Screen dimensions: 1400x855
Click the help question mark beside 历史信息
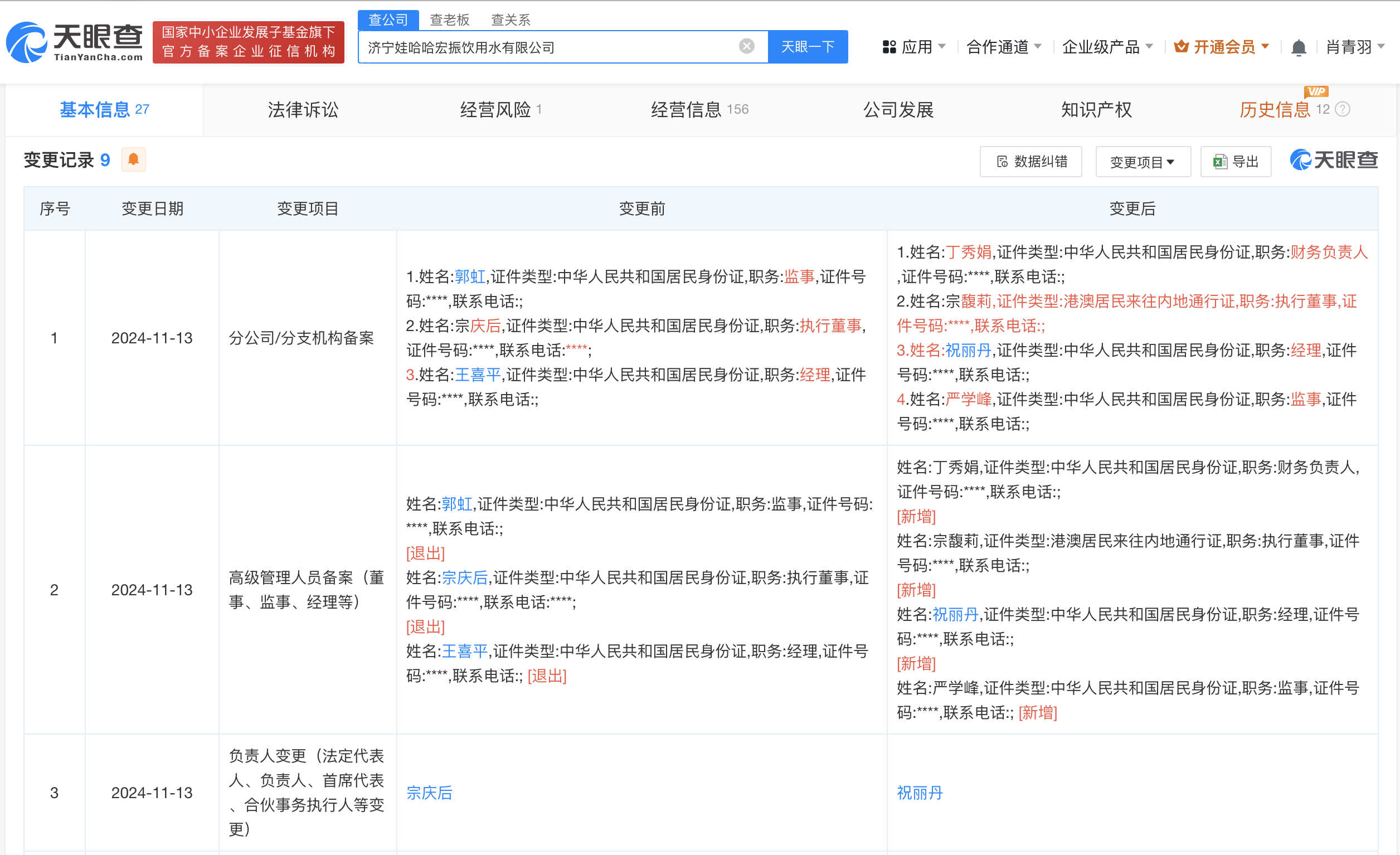pyautogui.click(x=1342, y=109)
